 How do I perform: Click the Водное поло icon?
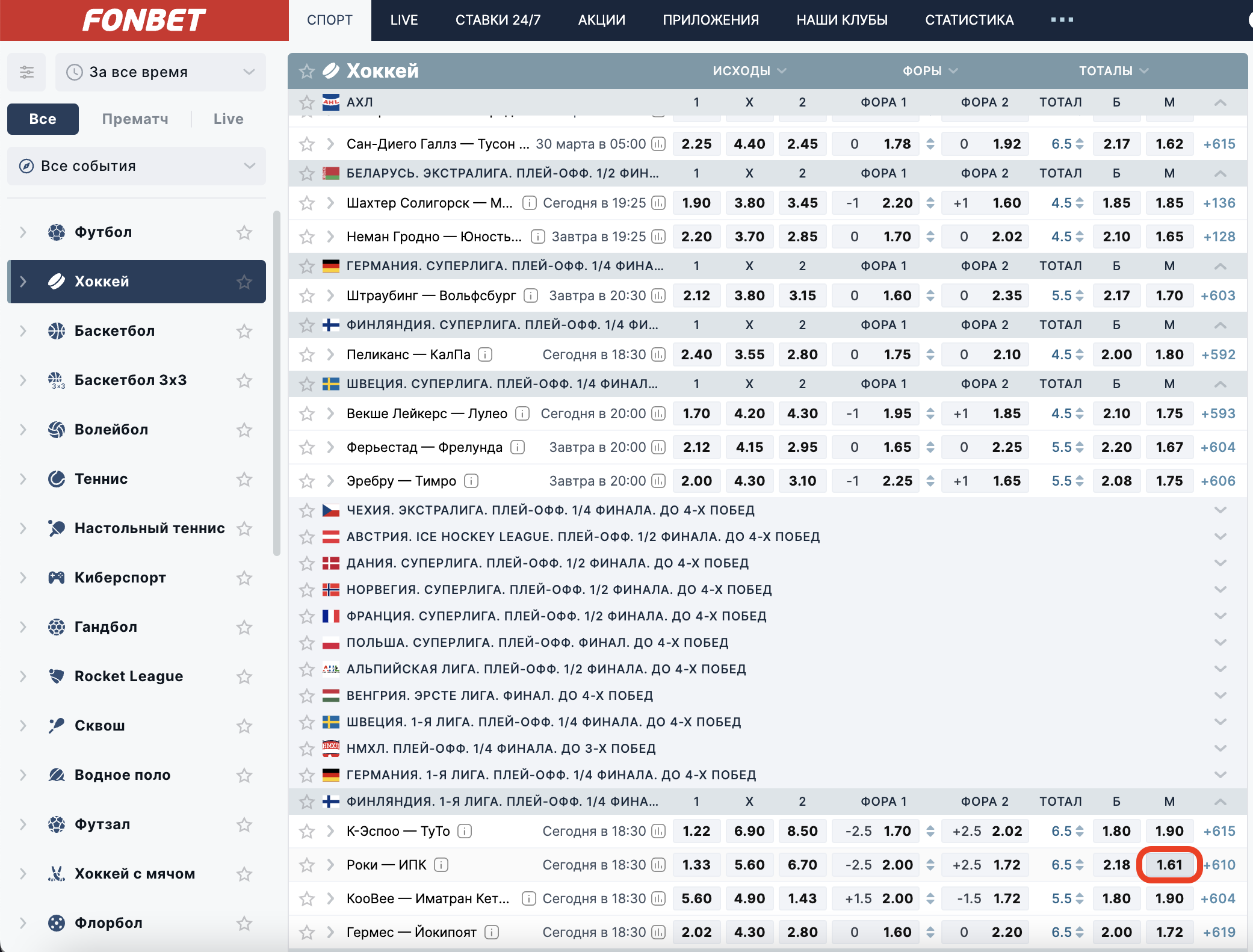click(x=57, y=775)
